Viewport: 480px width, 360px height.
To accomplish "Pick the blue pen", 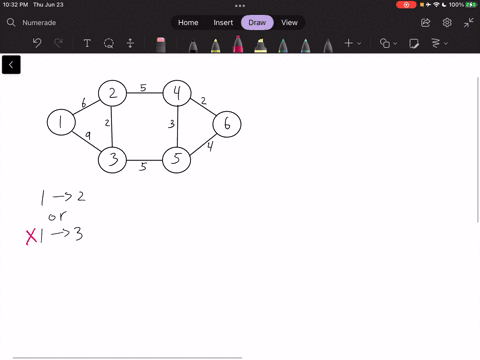I will (x=305, y=46).
